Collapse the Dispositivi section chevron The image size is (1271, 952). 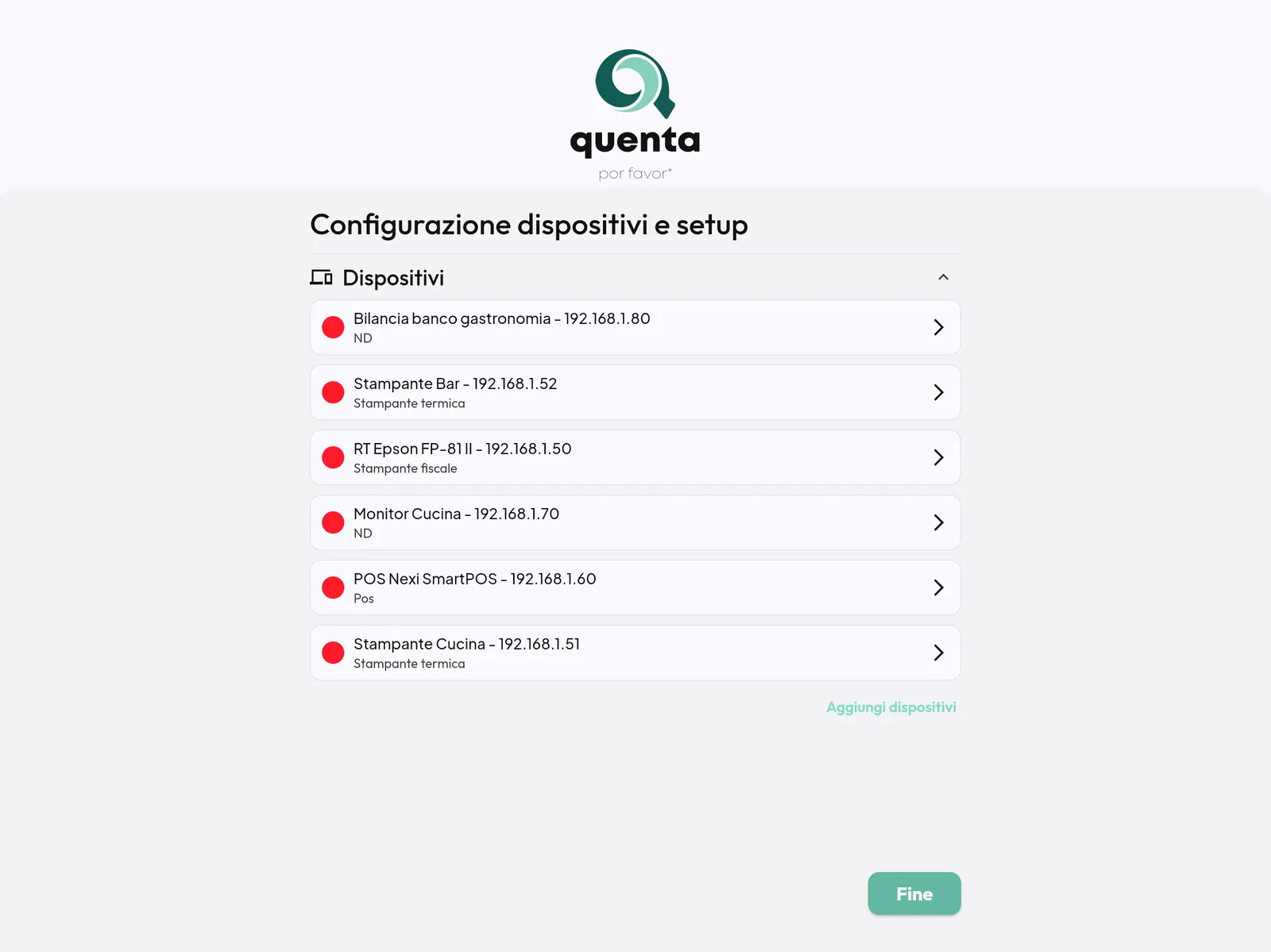coord(943,277)
